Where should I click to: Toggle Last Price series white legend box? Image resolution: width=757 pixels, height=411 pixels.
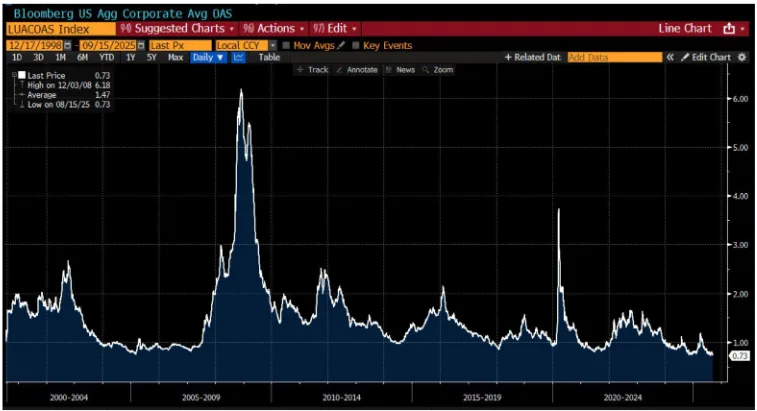pos(22,75)
